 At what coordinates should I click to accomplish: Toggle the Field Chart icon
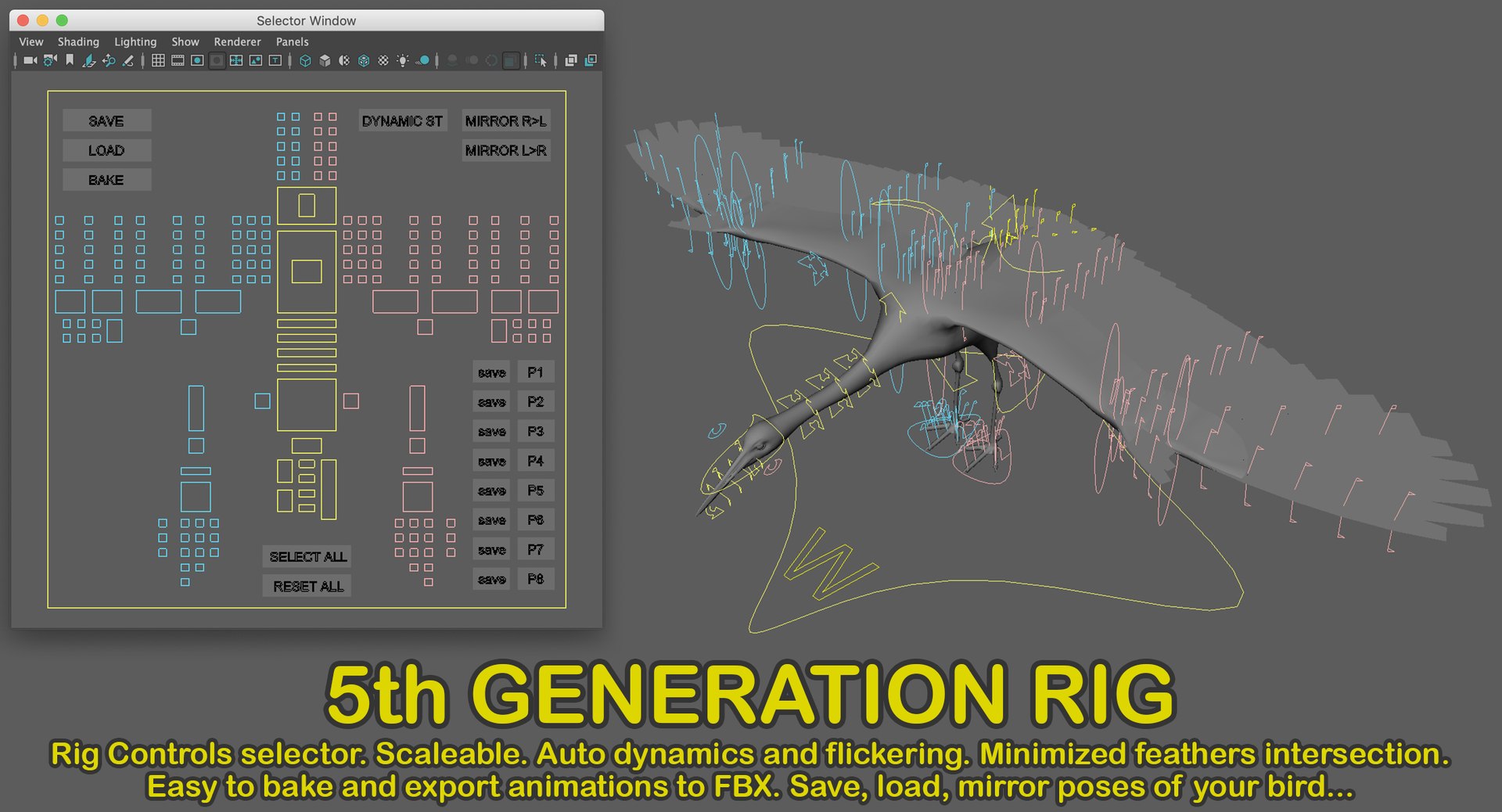[236, 60]
